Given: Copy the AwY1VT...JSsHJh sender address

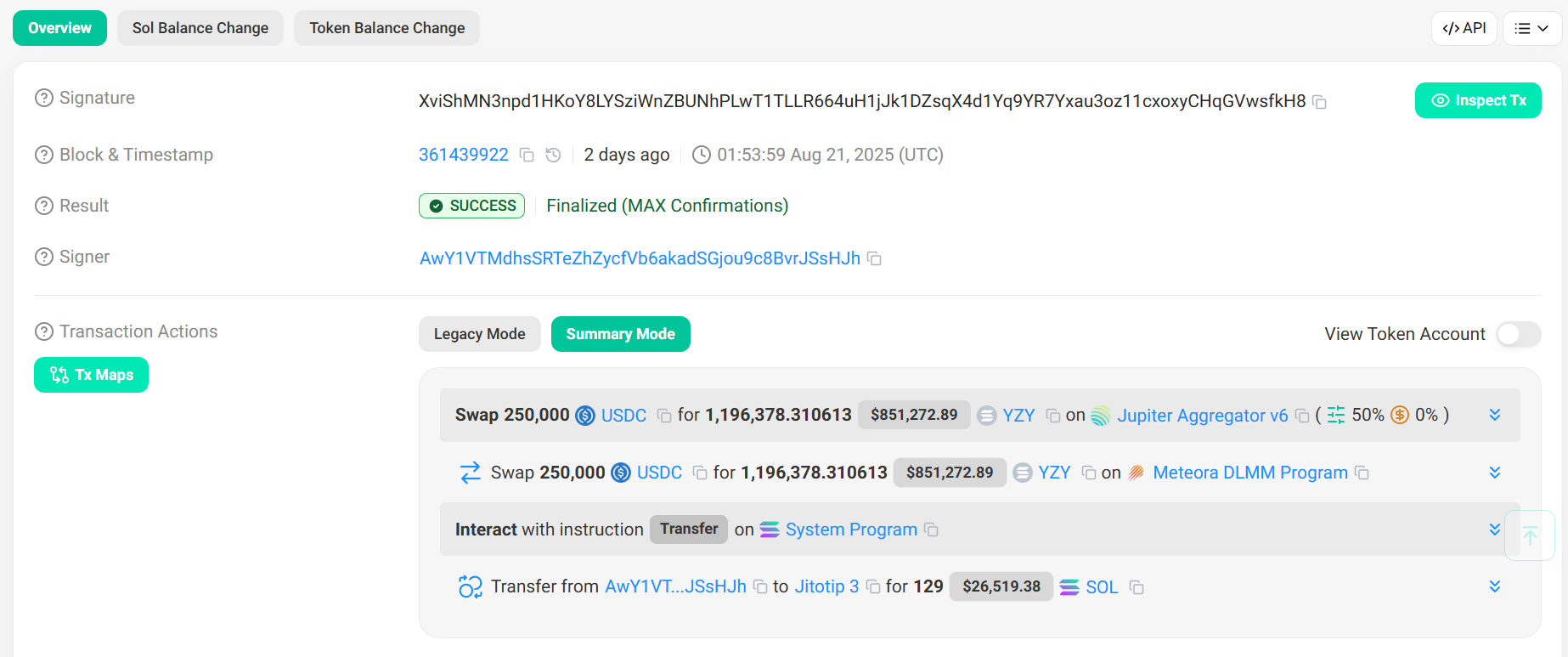Looking at the screenshot, I should point(760,587).
